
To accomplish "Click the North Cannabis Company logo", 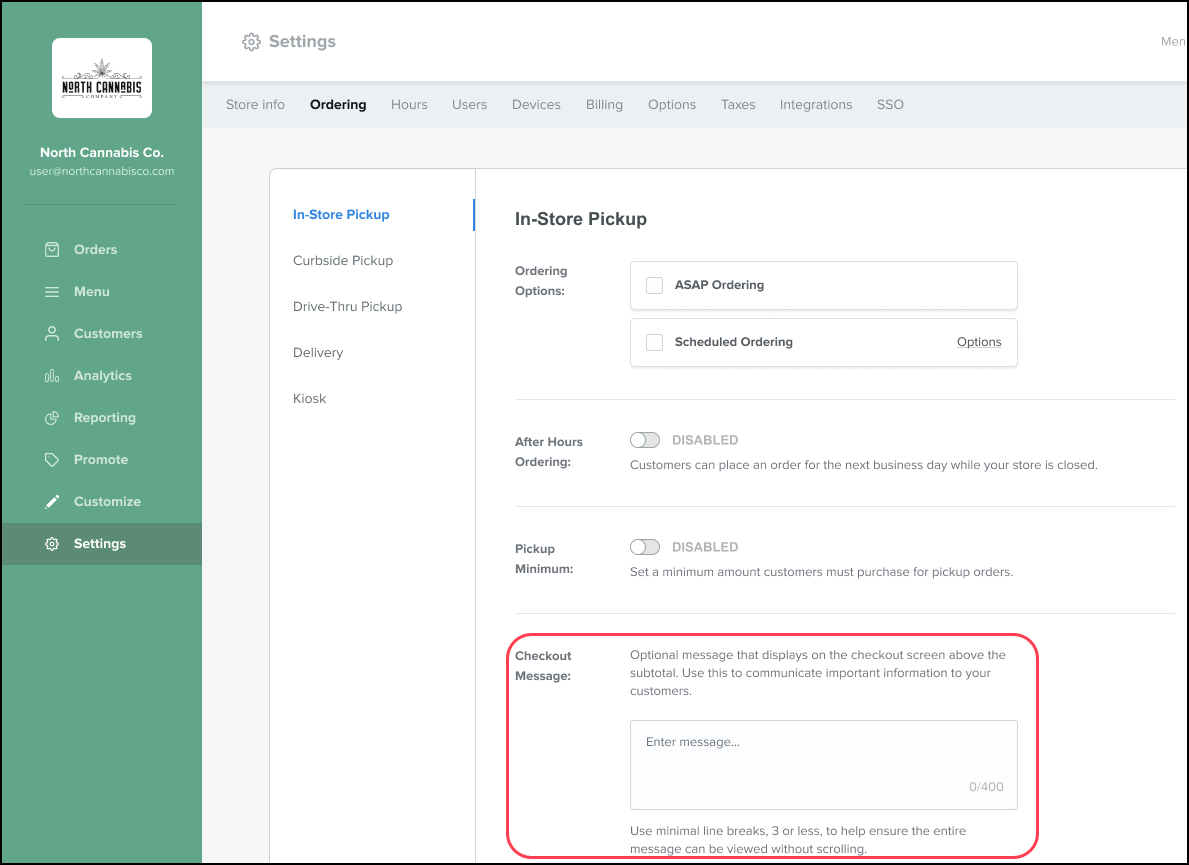I will point(102,78).
